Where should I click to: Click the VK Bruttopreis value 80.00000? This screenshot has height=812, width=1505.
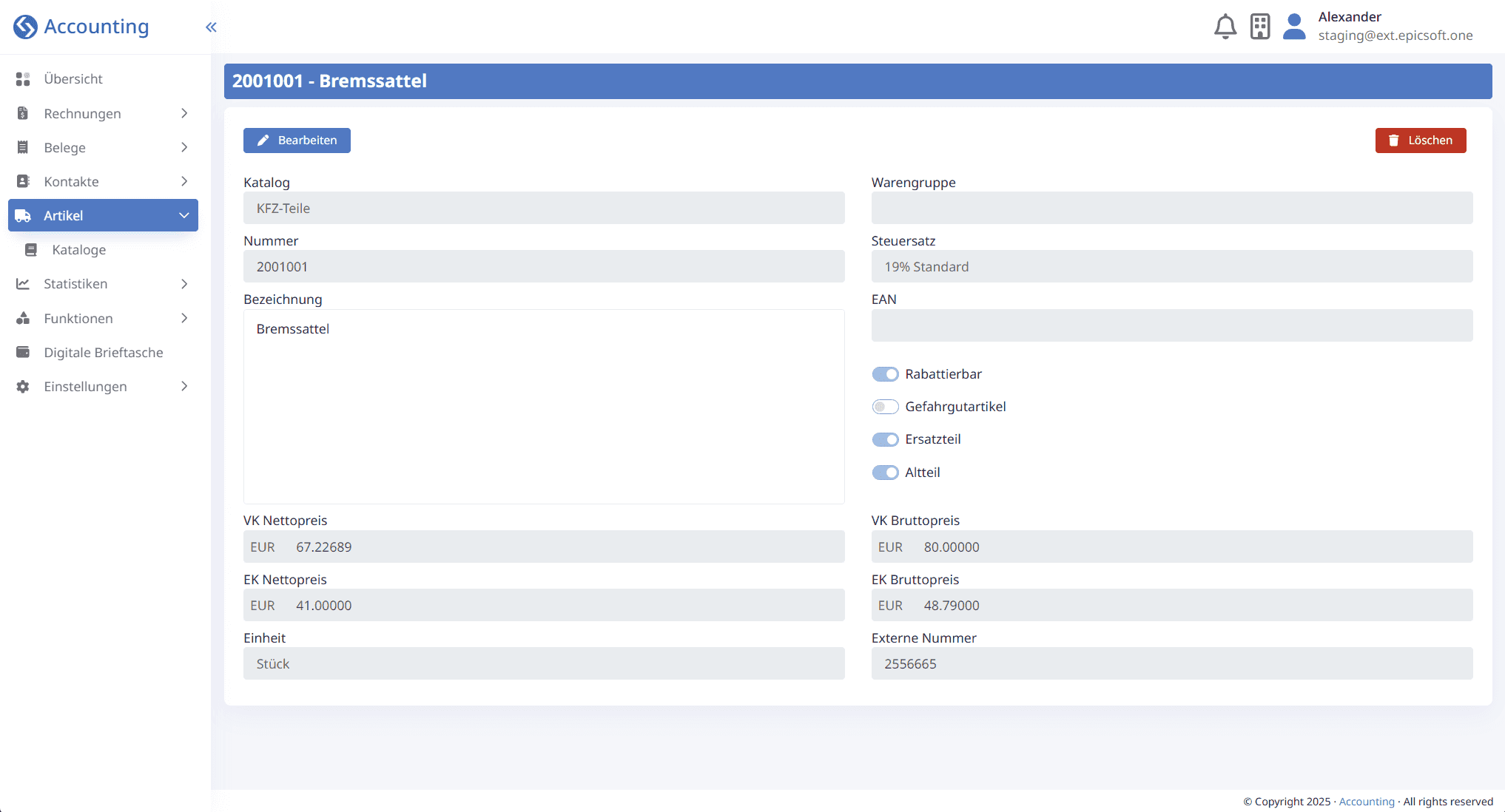tap(952, 547)
